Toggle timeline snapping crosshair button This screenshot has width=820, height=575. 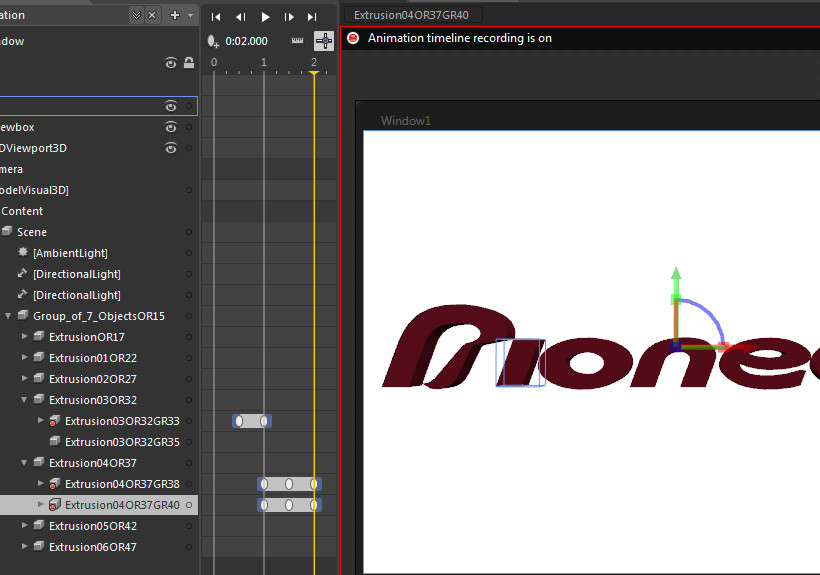click(324, 41)
